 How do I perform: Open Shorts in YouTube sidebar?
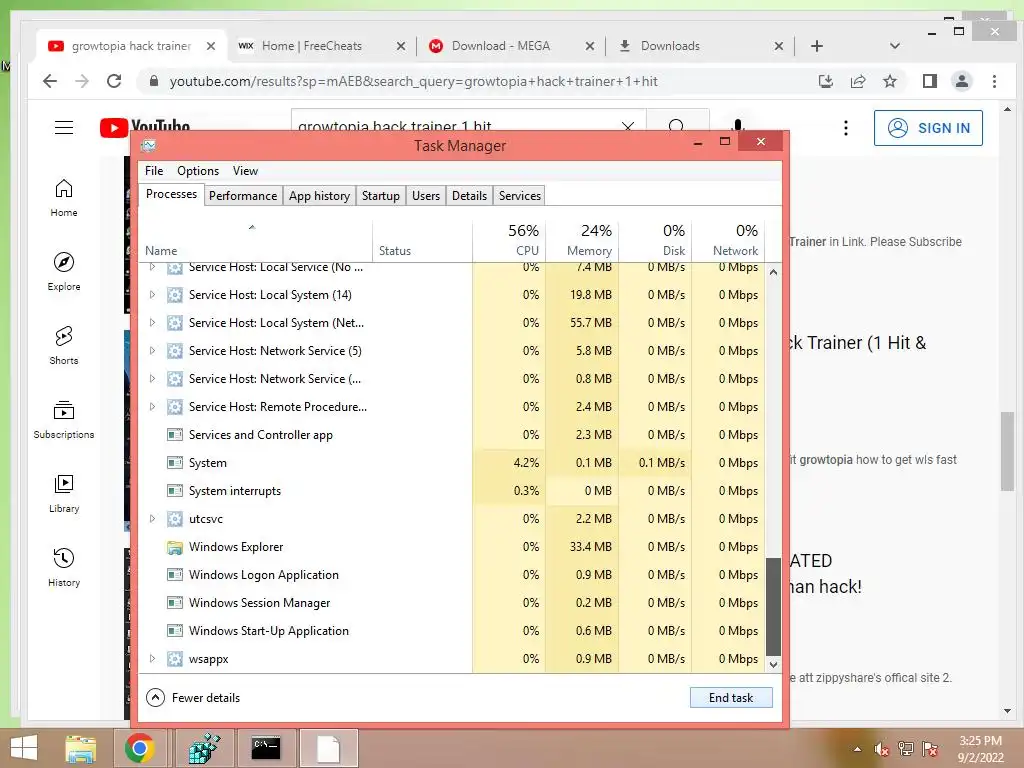[63, 345]
